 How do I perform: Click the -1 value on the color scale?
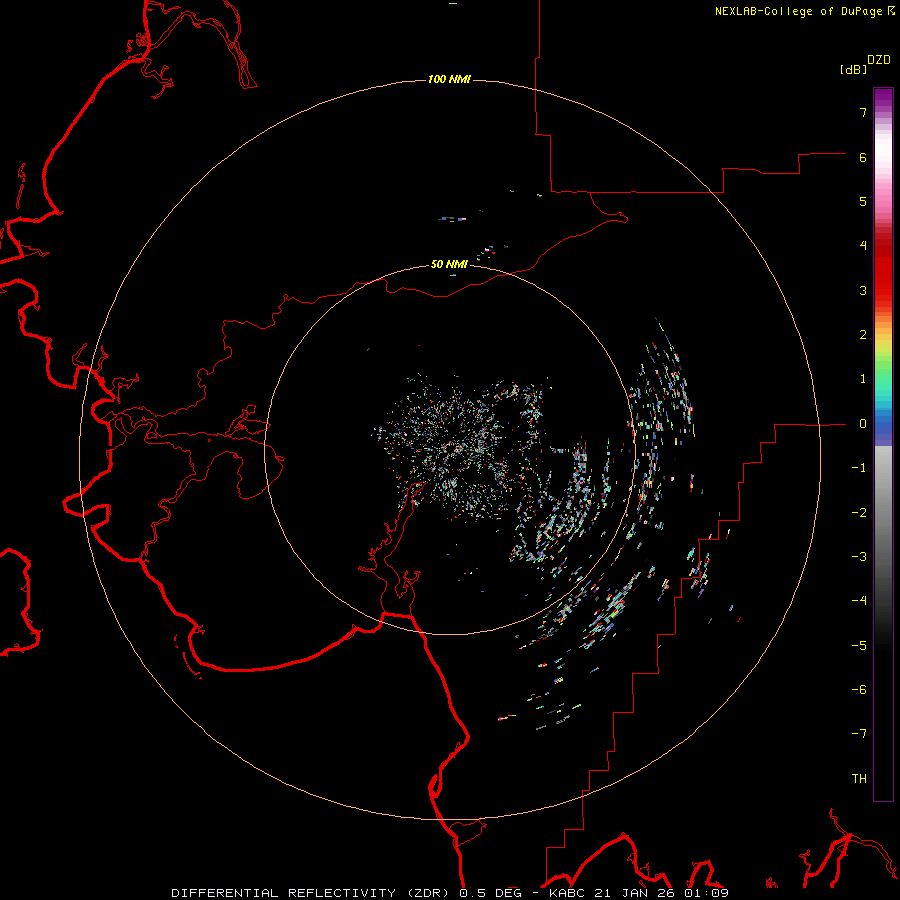tap(859, 468)
